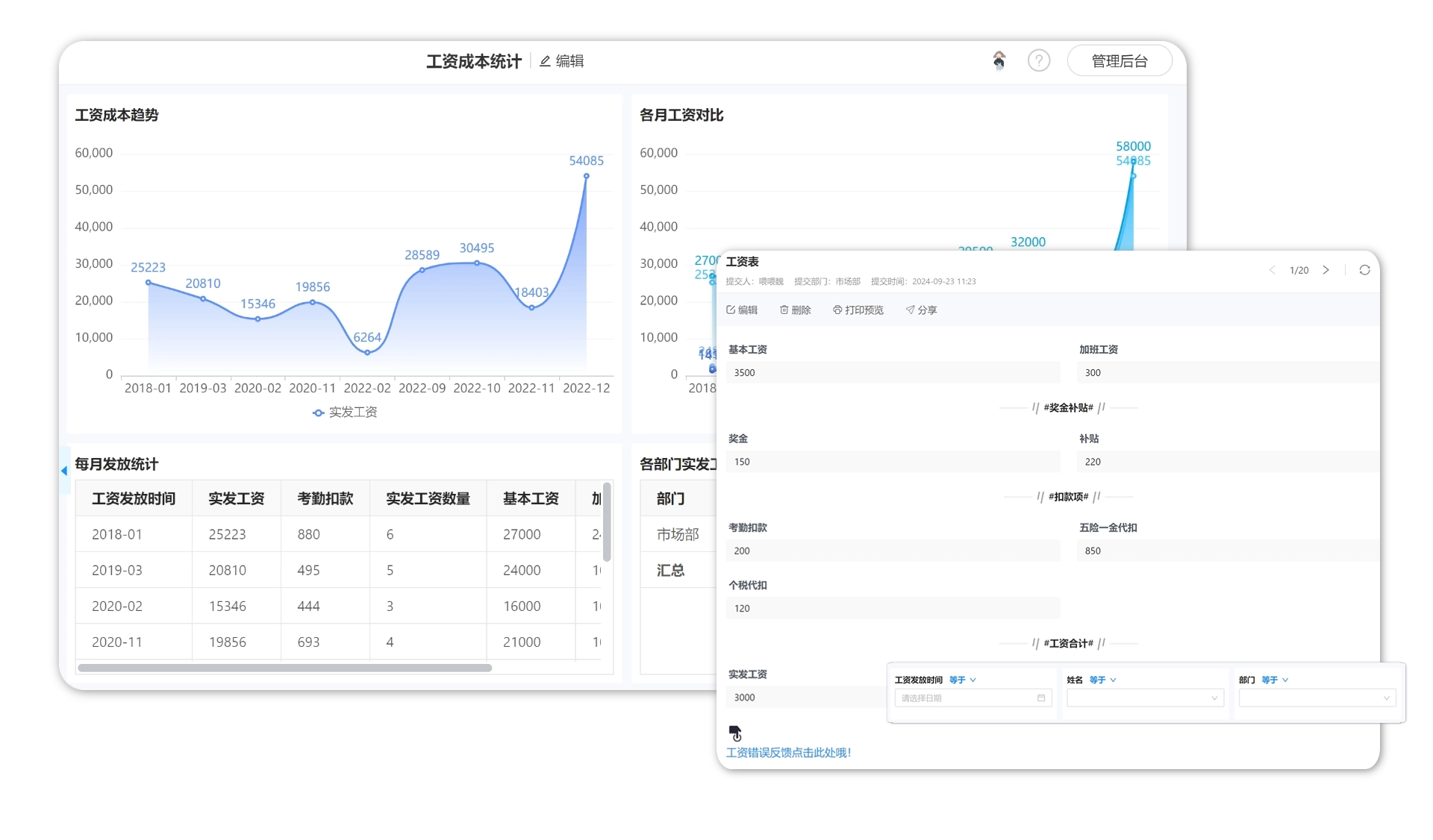Click the edit pencil icon beside 工资成本统计
Viewport: 1433px width, 840px height.
(545, 61)
